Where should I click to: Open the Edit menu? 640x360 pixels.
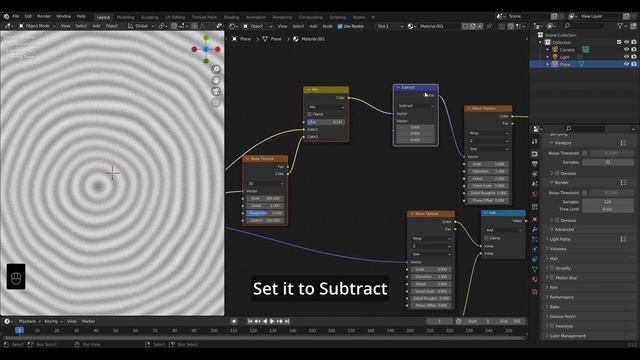(28, 16)
